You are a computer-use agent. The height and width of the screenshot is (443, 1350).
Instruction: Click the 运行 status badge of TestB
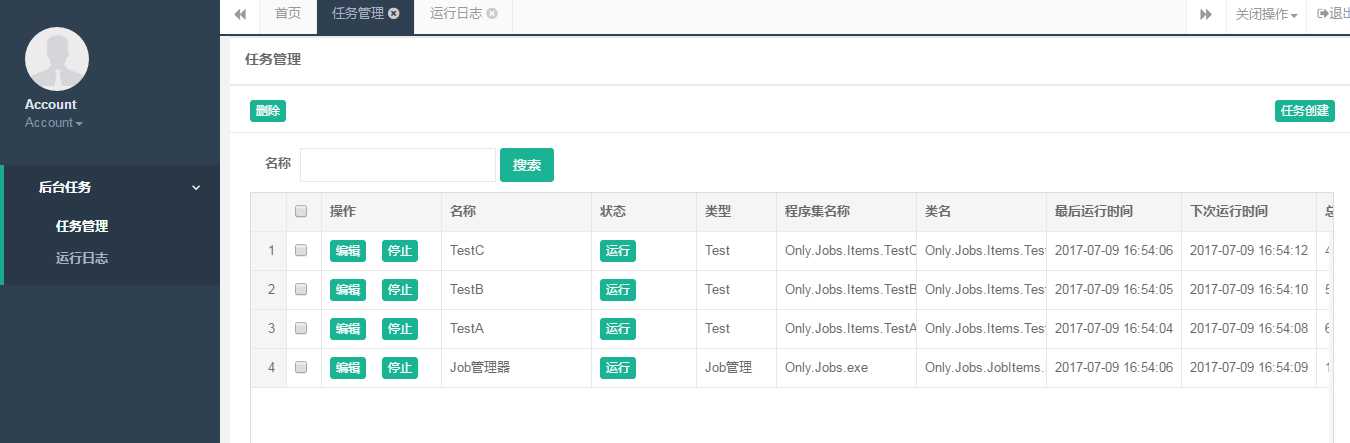click(x=618, y=290)
